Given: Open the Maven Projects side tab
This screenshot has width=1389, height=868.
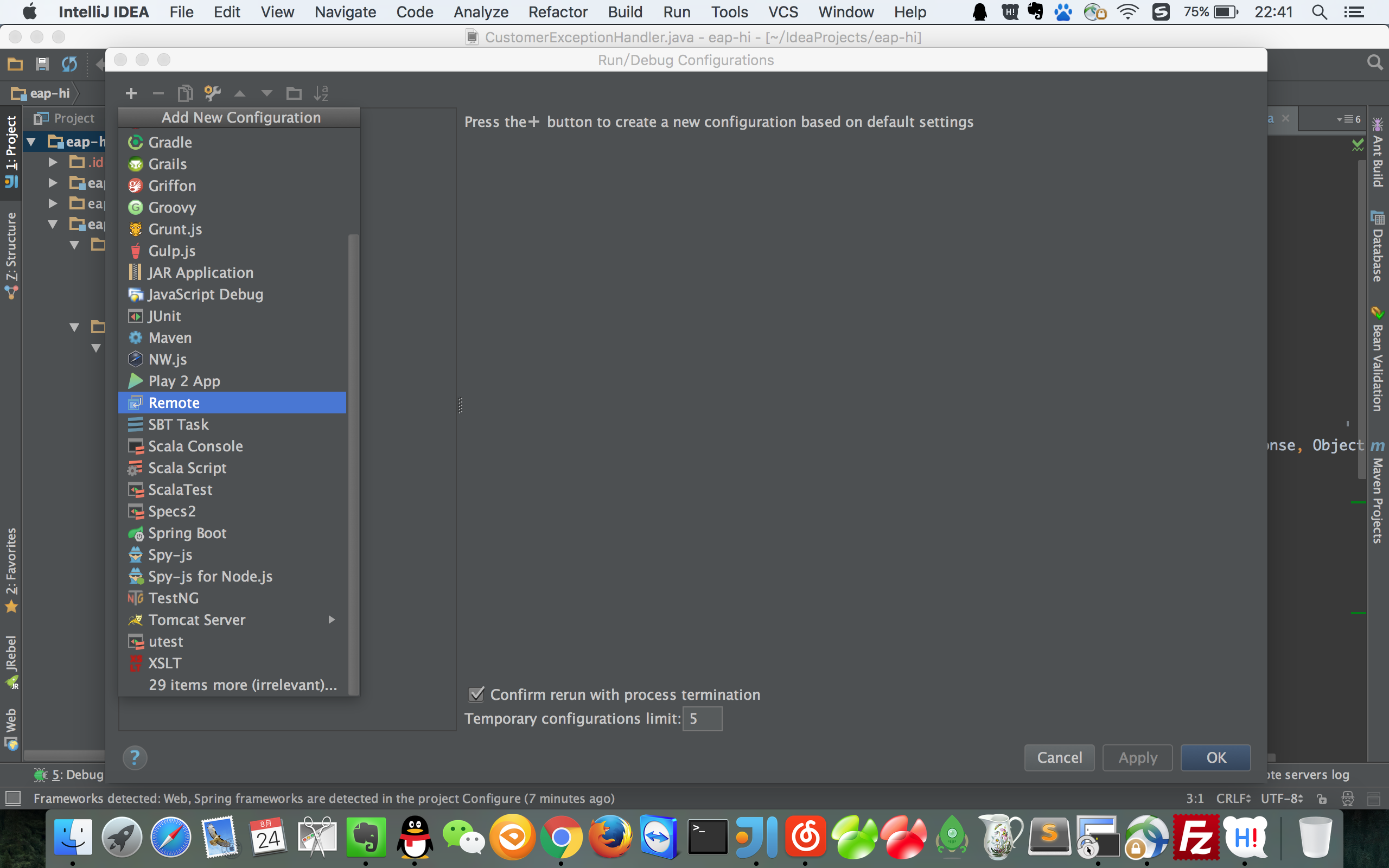Looking at the screenshot, I should tap(1377, 494).
